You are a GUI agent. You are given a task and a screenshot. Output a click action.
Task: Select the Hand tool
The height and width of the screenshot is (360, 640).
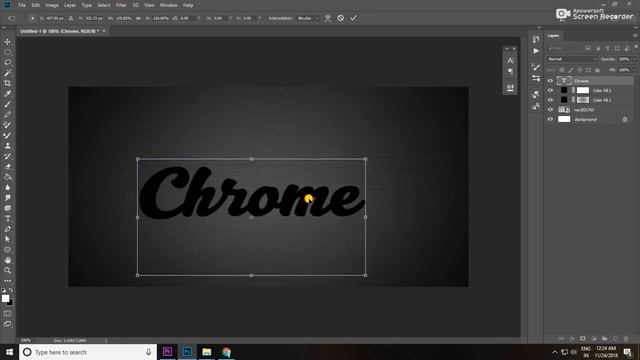[x=7, y=260]
